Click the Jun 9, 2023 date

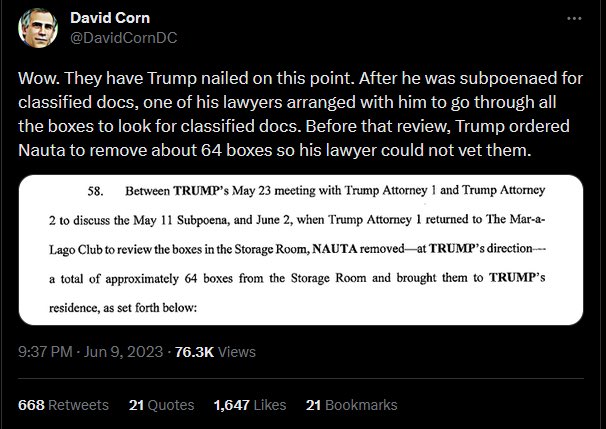coord(123,352)
